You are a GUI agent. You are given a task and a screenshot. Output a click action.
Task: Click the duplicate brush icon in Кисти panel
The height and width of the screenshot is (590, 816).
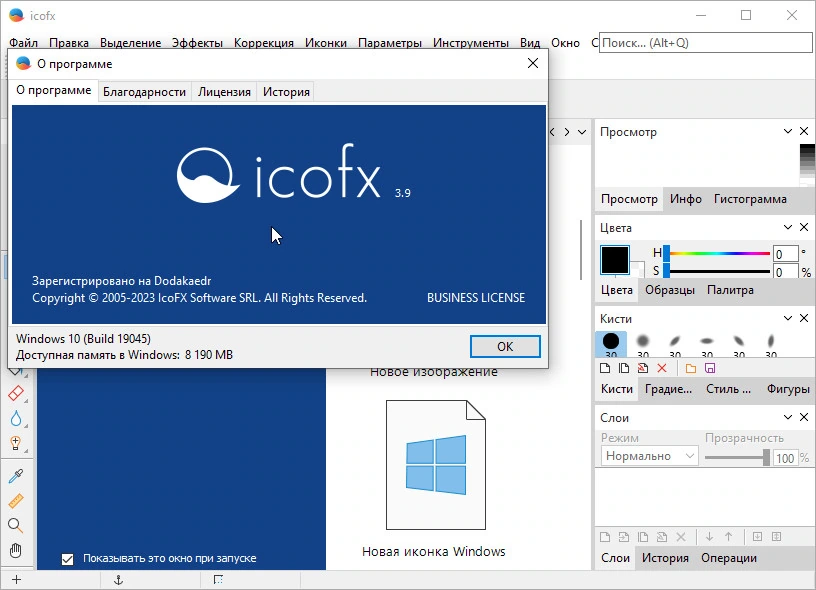623,368
